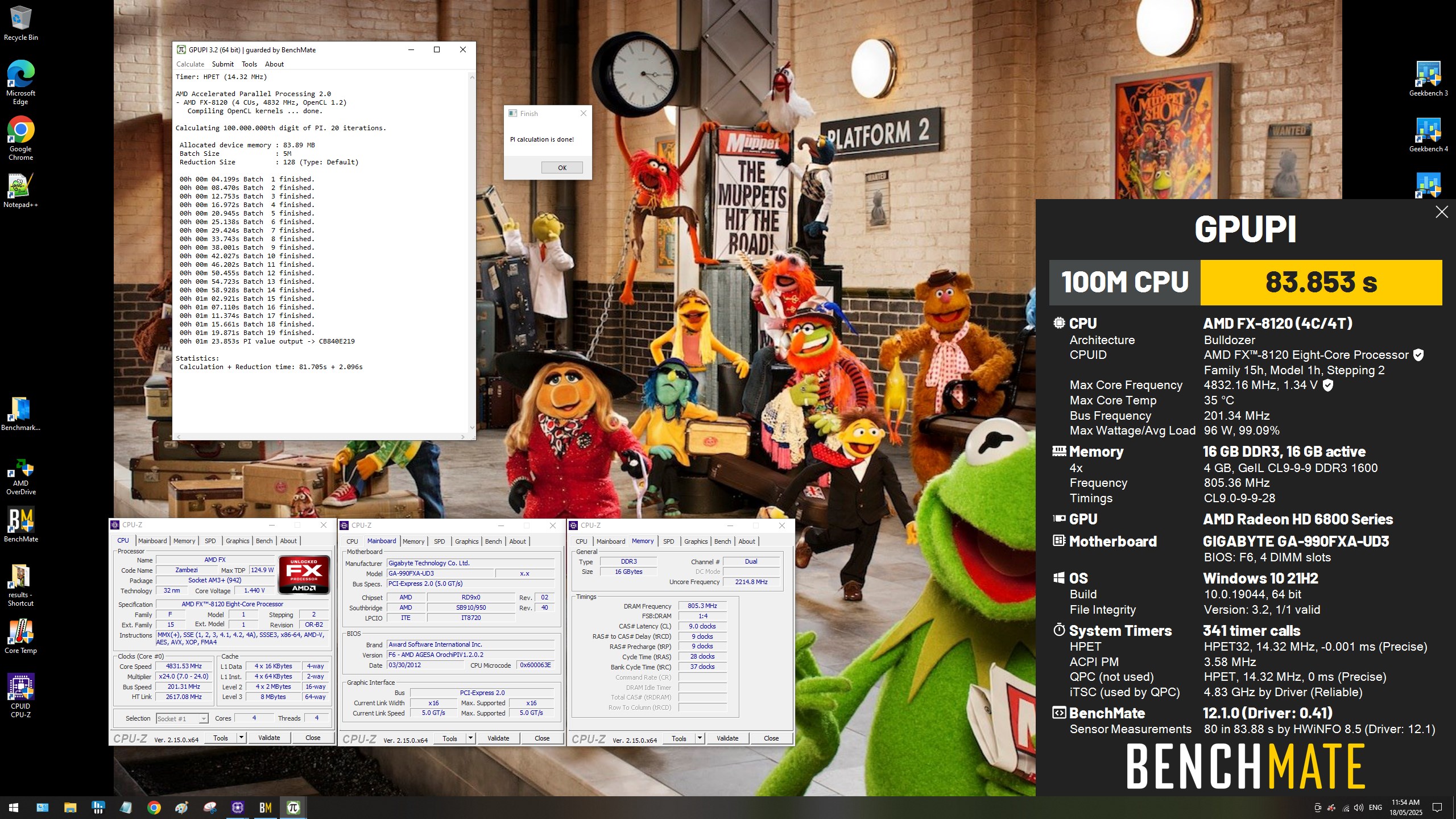Click Close button in left CPU-Z window
1456x819 pixels.
(x=313, y=738)
